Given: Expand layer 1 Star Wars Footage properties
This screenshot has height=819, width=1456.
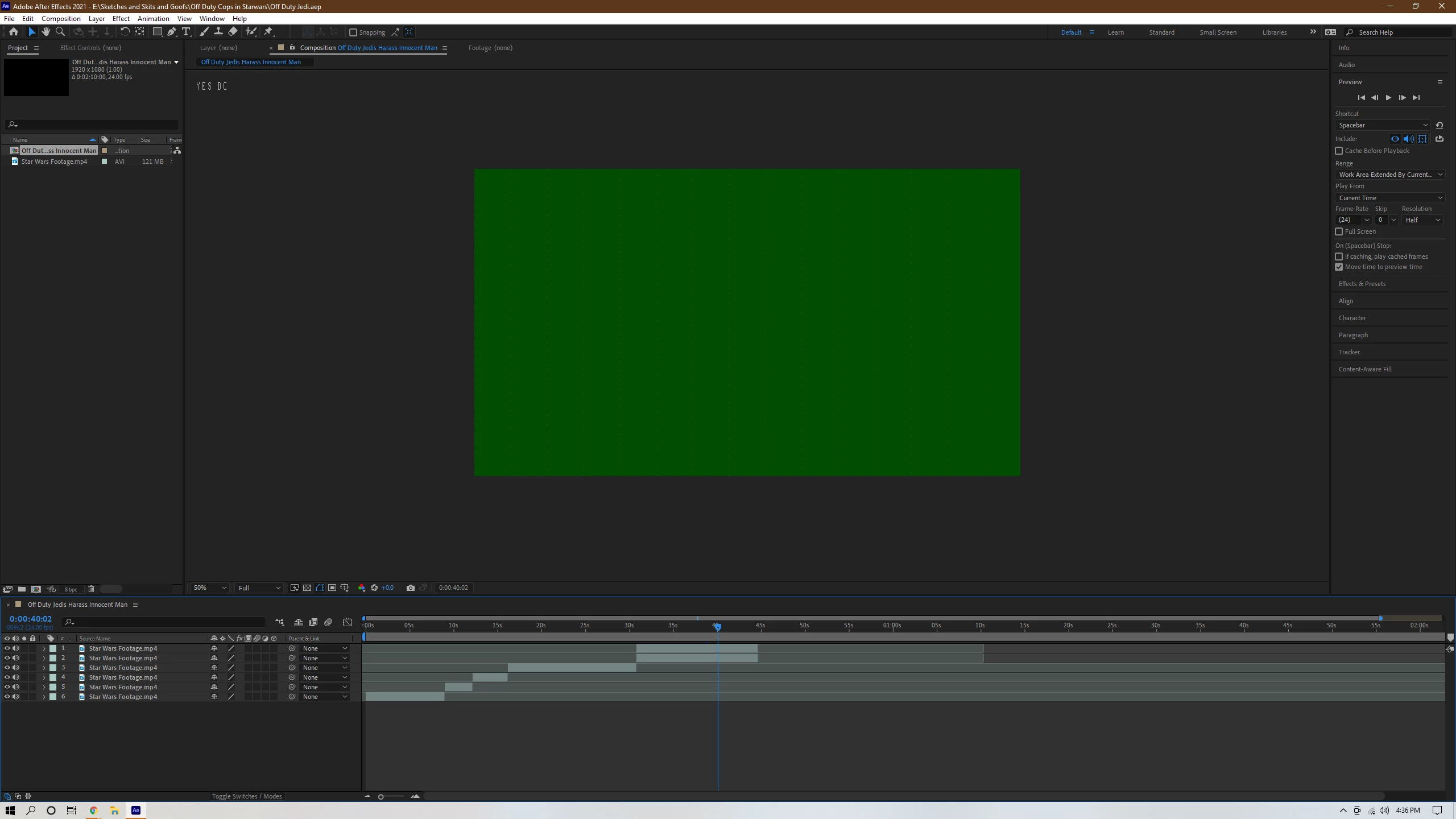Looking at the screenshot, I should [x=44, y=648].
